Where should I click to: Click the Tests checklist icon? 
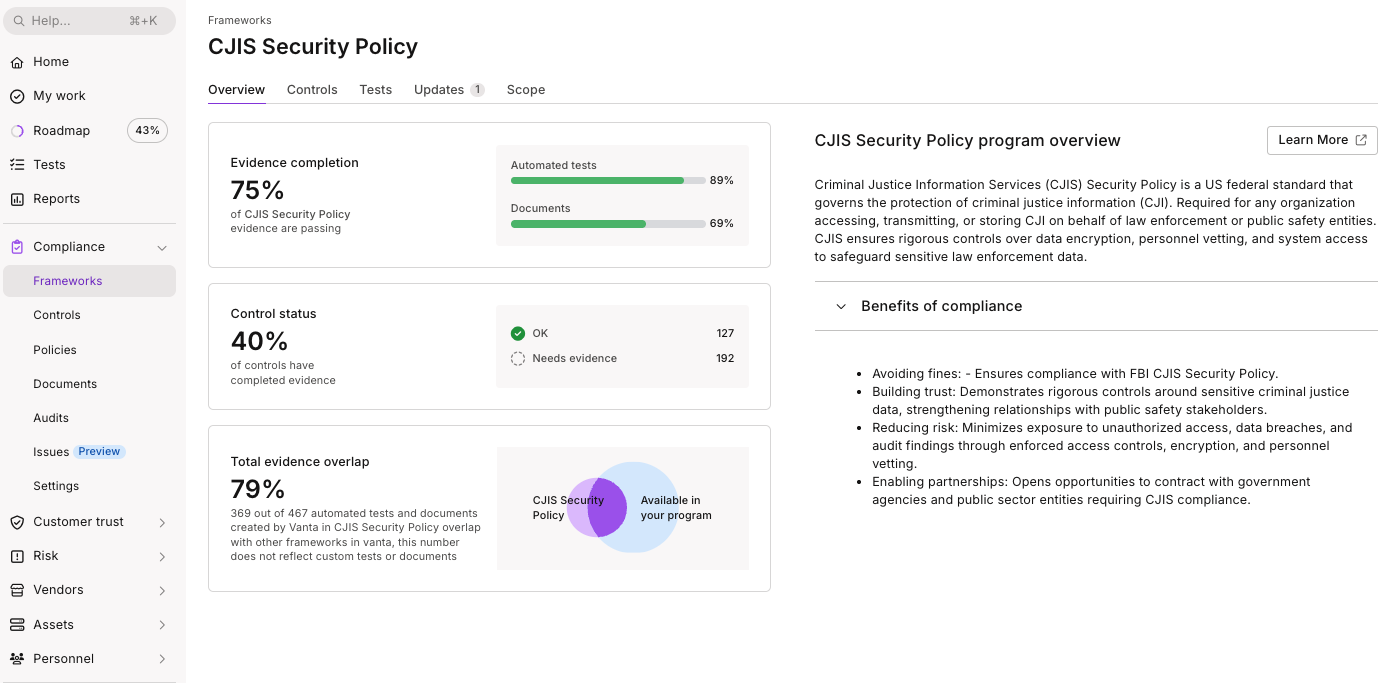(x=17, y=165)
